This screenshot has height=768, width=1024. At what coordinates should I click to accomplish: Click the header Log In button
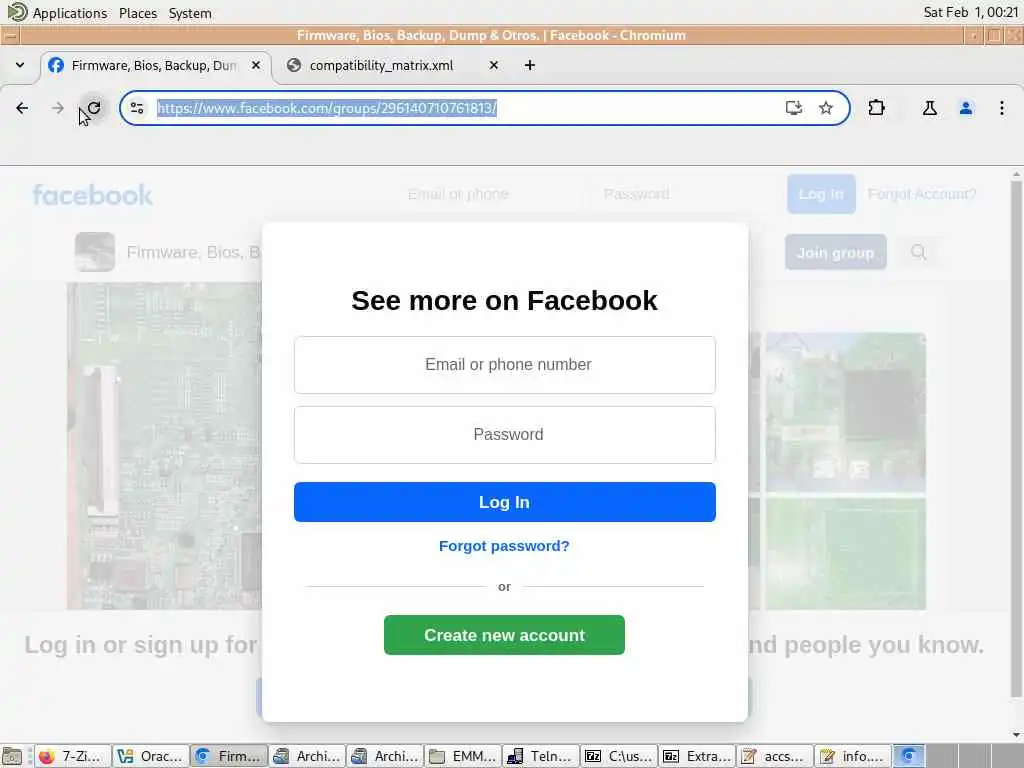pyautogui.click(x=821, y=194)
